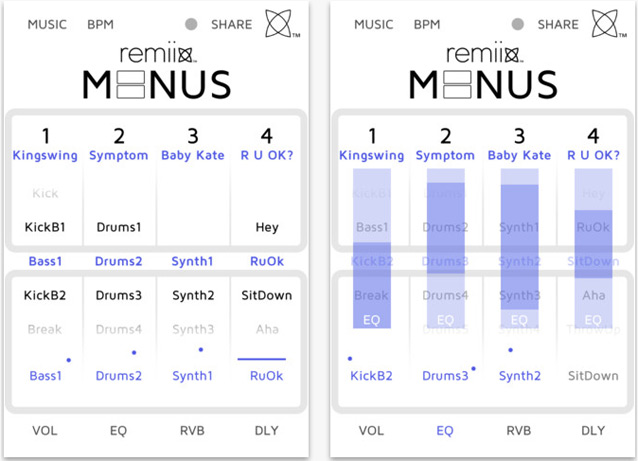Select the RVB mode in left screen
The height and width of the screenshot is (461, 638).
[x=192, y=431]
